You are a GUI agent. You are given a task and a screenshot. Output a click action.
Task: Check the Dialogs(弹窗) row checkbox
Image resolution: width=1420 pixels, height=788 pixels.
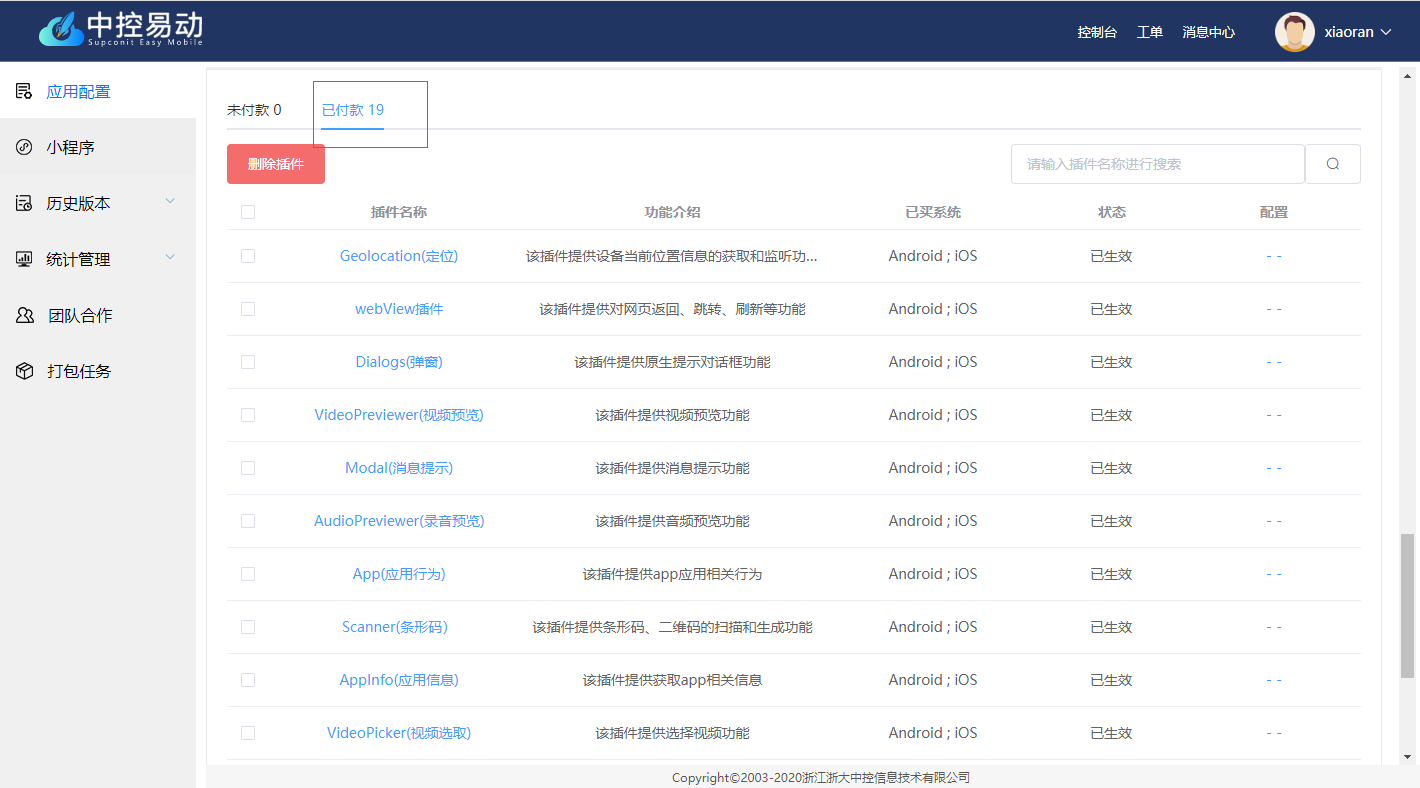pyautogui.click(x=248, y=362)
